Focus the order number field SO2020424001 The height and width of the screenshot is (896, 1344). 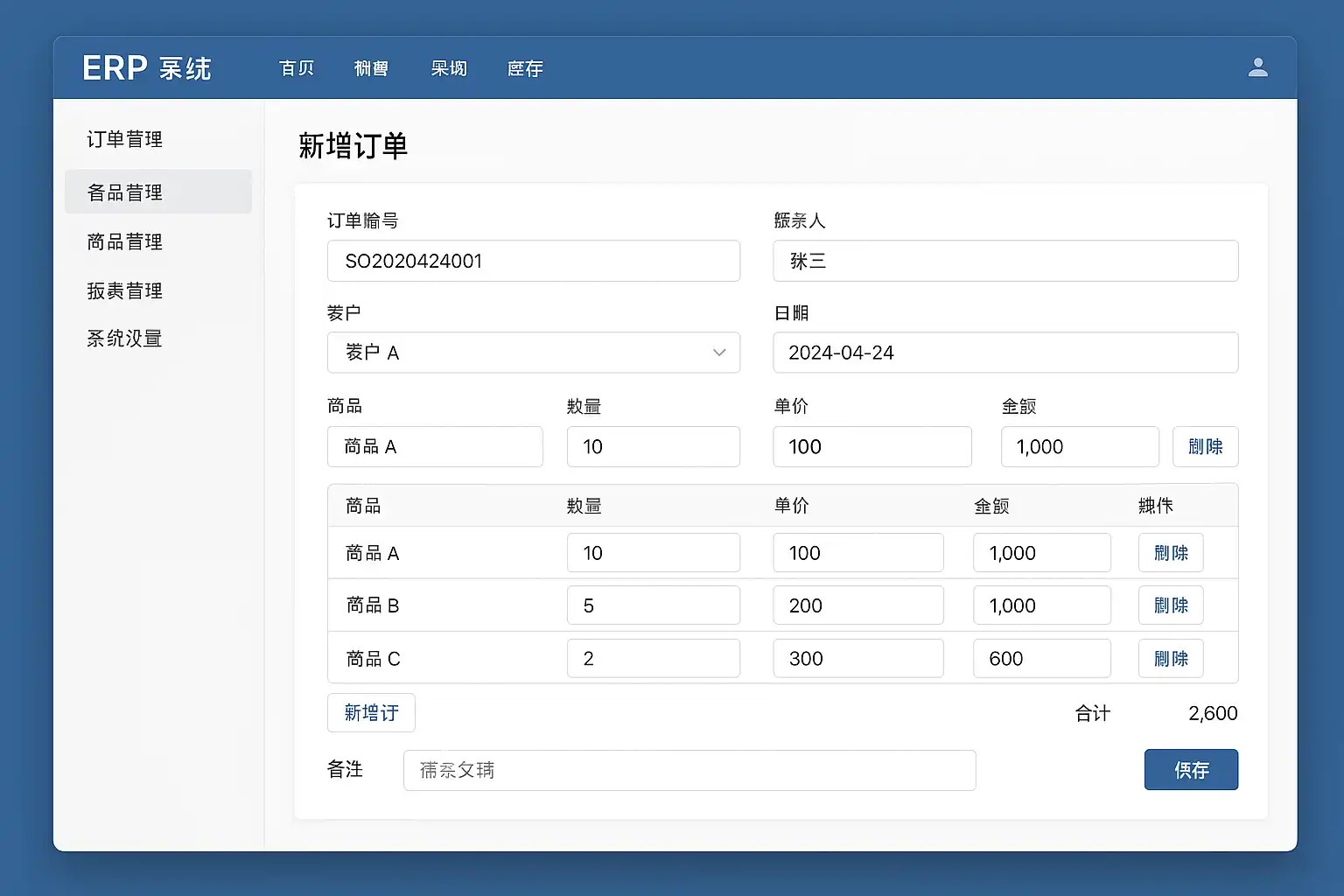coord(533,261)
